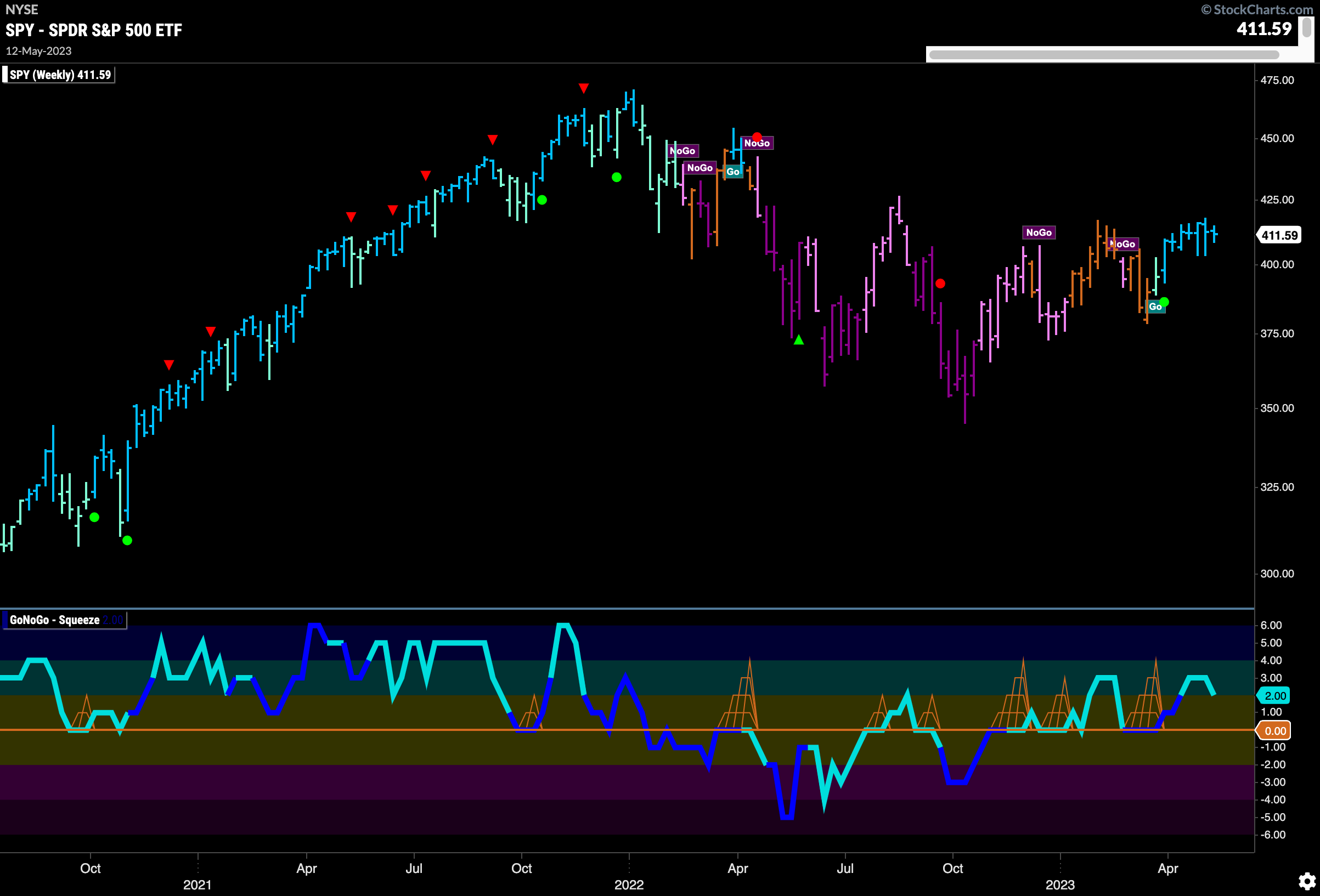Click the '2021' year label on time axis
1320x896 pixels.
tap(197, 884)
